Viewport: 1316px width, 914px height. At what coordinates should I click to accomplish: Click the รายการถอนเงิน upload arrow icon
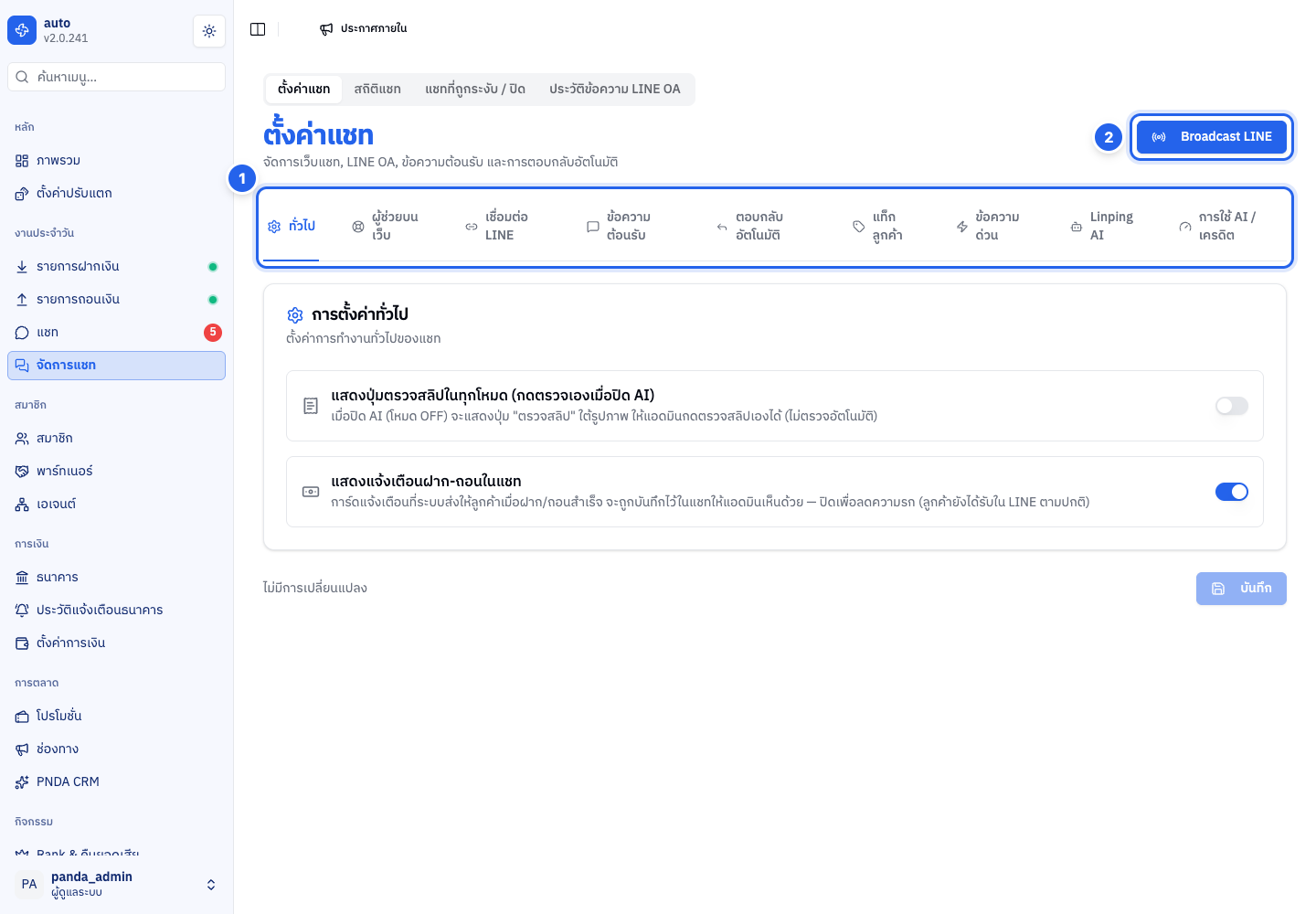point(22,300)
